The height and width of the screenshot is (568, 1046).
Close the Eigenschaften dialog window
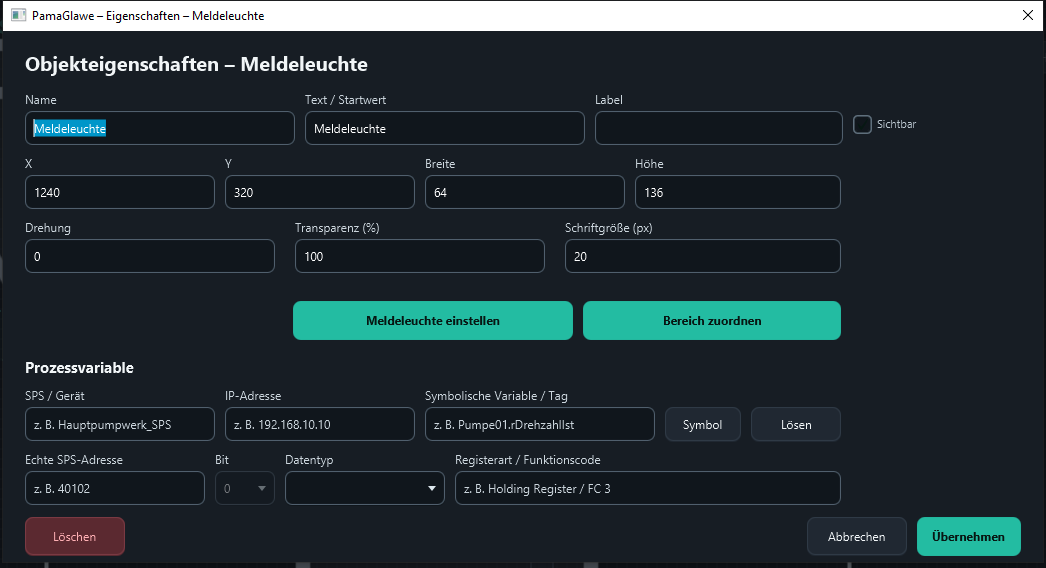[1027, 15]
